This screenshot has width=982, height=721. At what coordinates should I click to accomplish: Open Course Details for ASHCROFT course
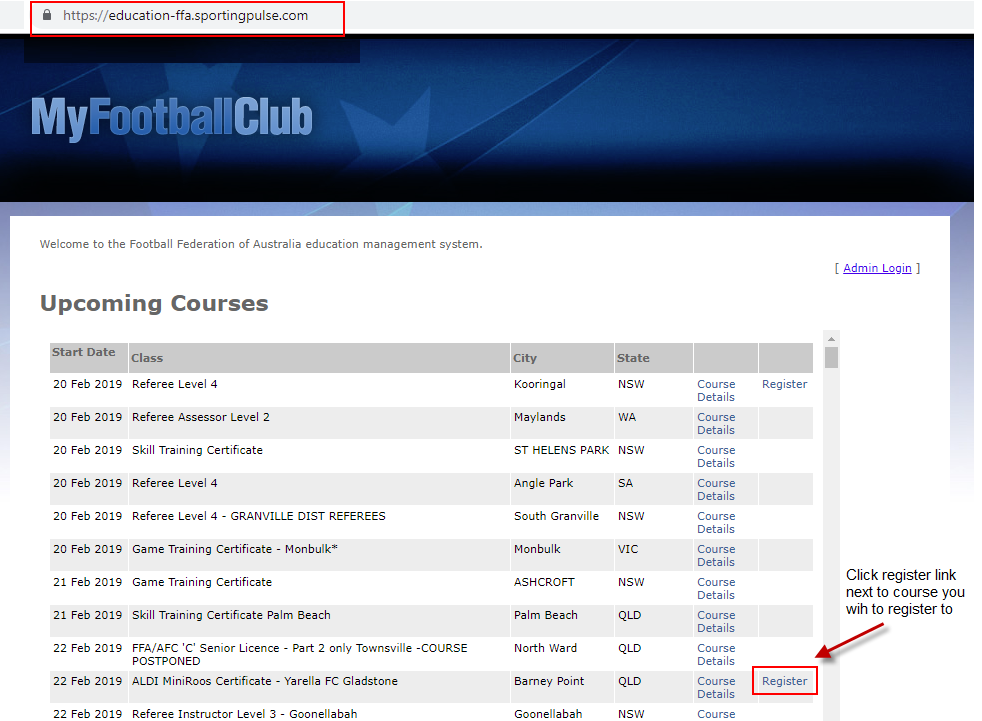pyautogui.click(x=716, y=588)
